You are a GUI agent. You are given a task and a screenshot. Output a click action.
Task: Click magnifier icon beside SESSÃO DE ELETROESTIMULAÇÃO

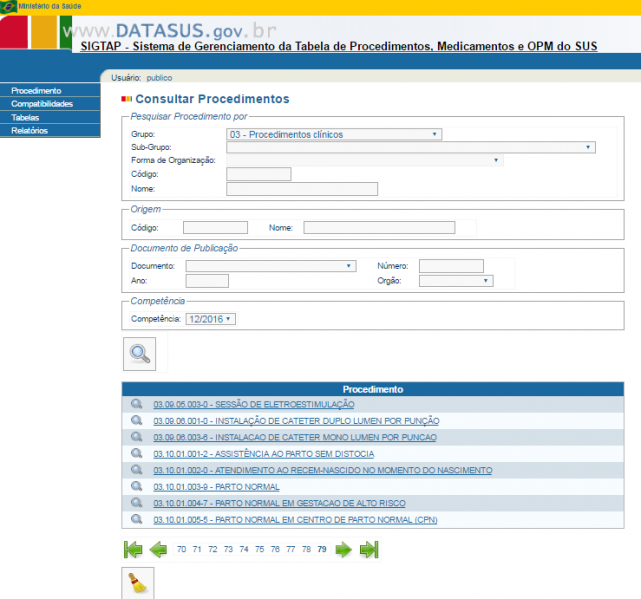click(x=137, y=404)
